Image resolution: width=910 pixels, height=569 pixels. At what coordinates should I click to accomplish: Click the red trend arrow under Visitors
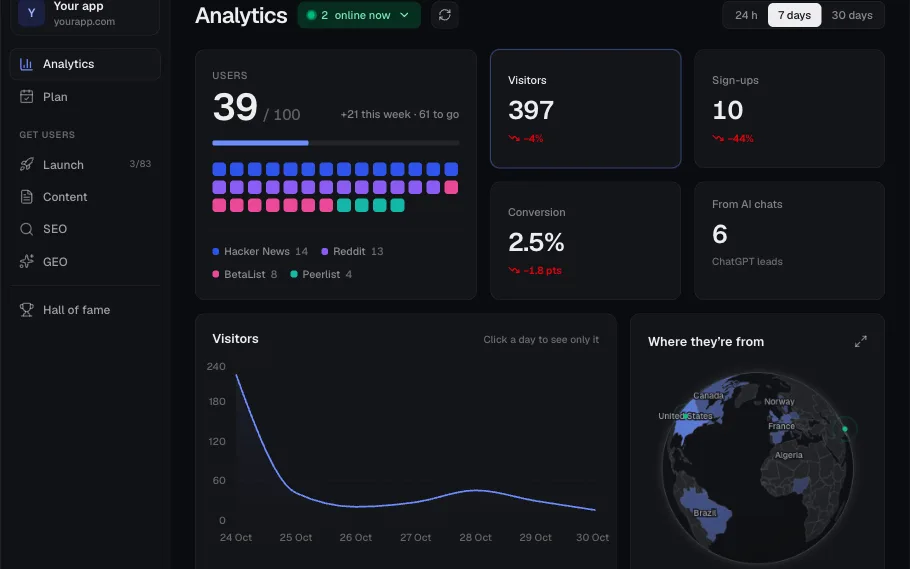click(x=514, y=138)
